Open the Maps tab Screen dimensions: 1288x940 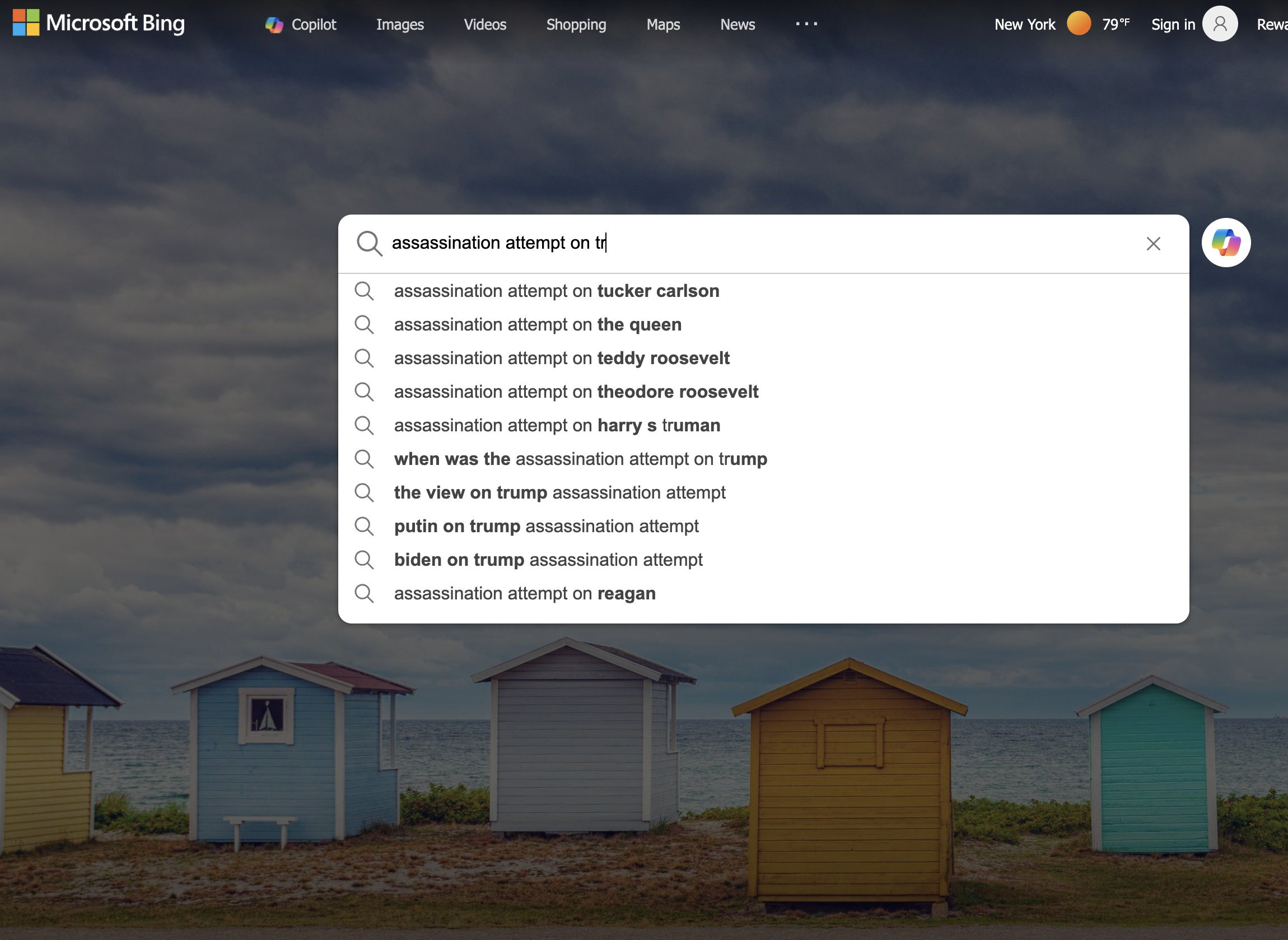pos(663,25)
